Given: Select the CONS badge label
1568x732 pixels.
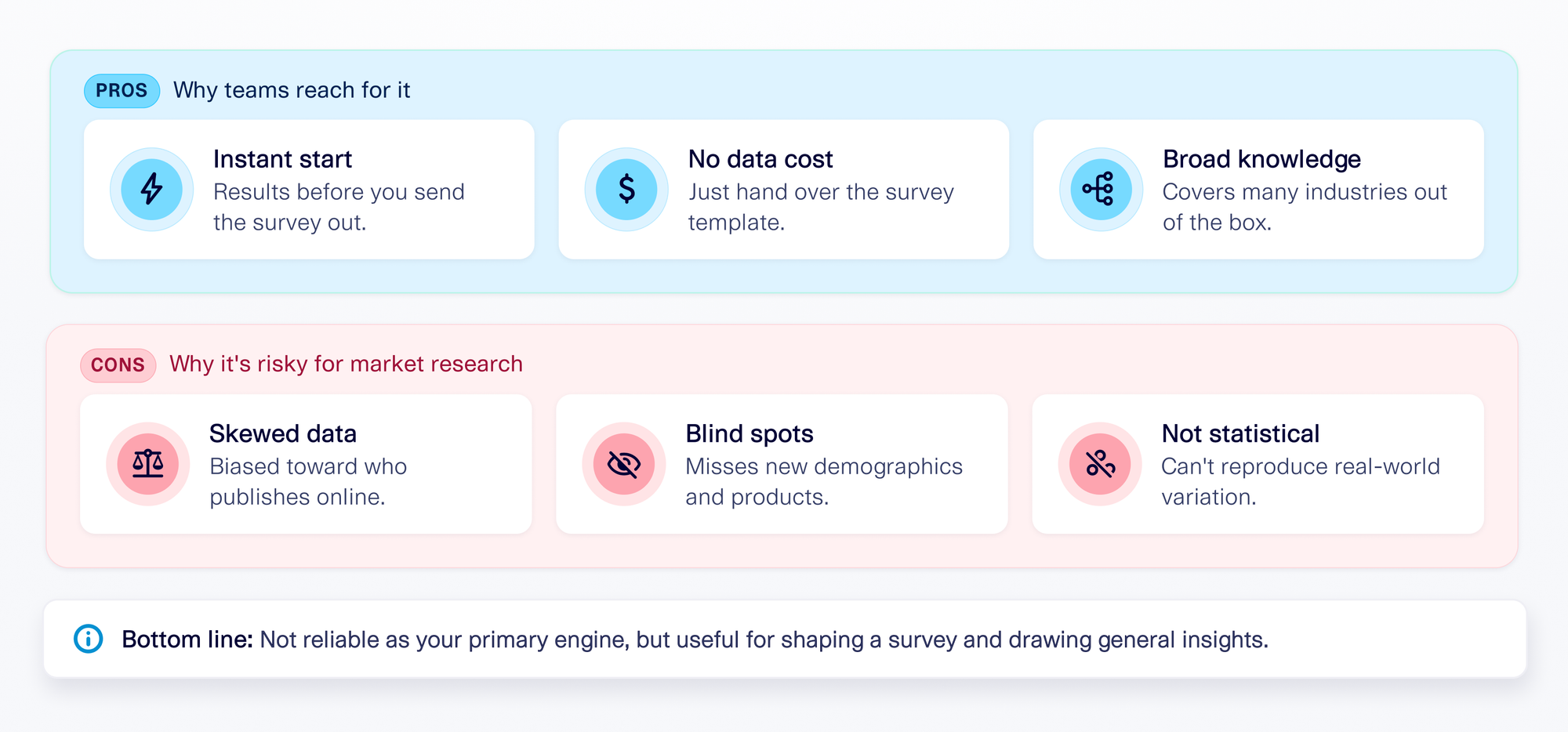Looking at the screenshot, I should pos(118,365).
